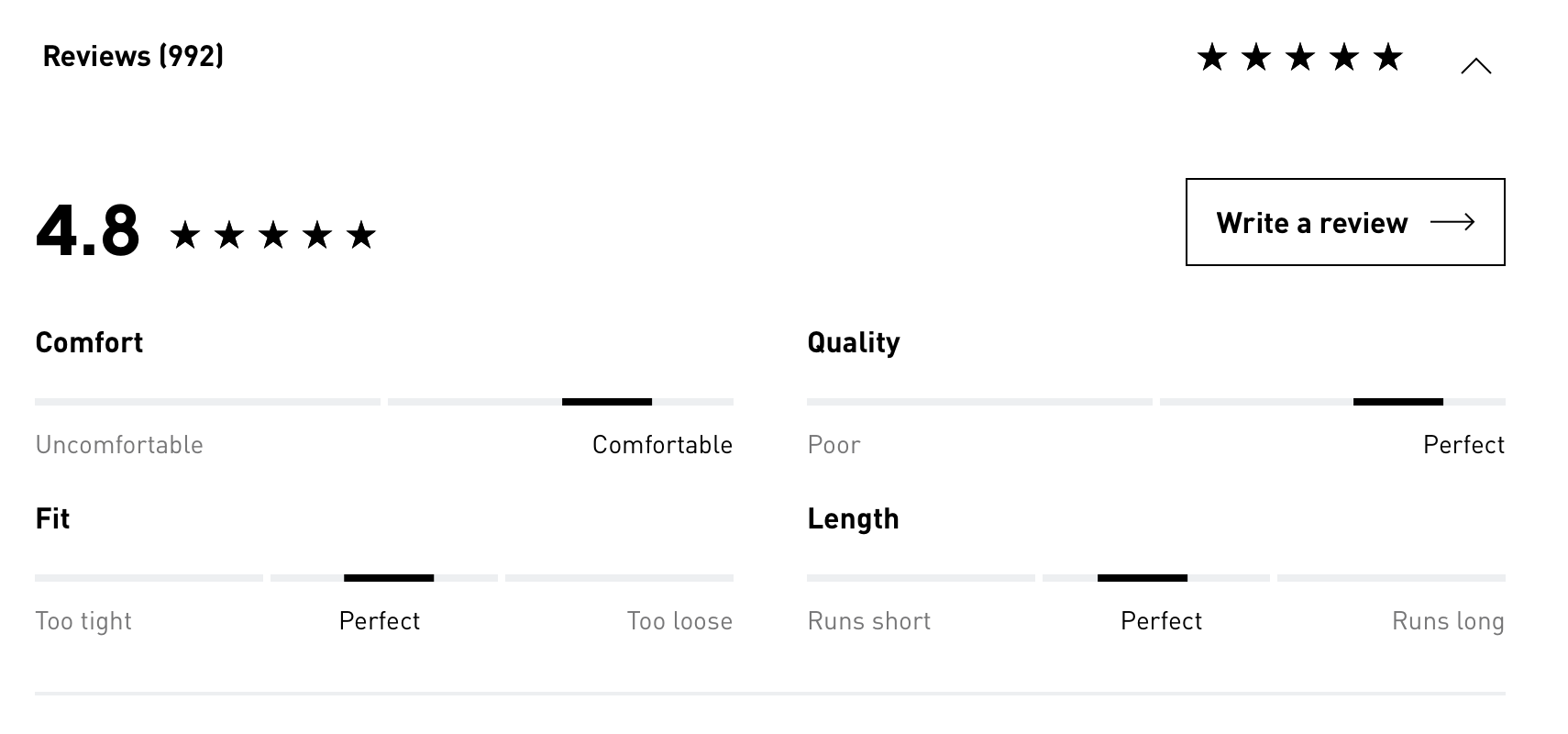Click the Length rating bar indicator
This screenshot has height=734, width=1568.
click(1142, 578)
